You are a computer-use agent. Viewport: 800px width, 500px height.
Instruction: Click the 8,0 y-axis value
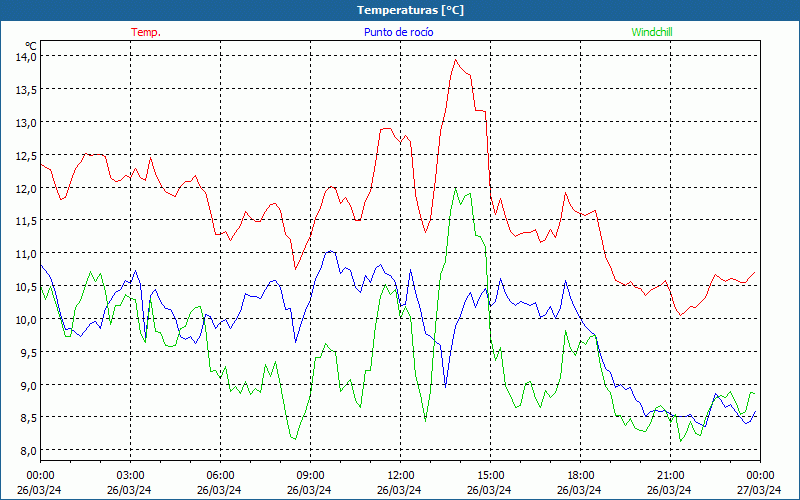pyautogui.click(x=28, y=451)
